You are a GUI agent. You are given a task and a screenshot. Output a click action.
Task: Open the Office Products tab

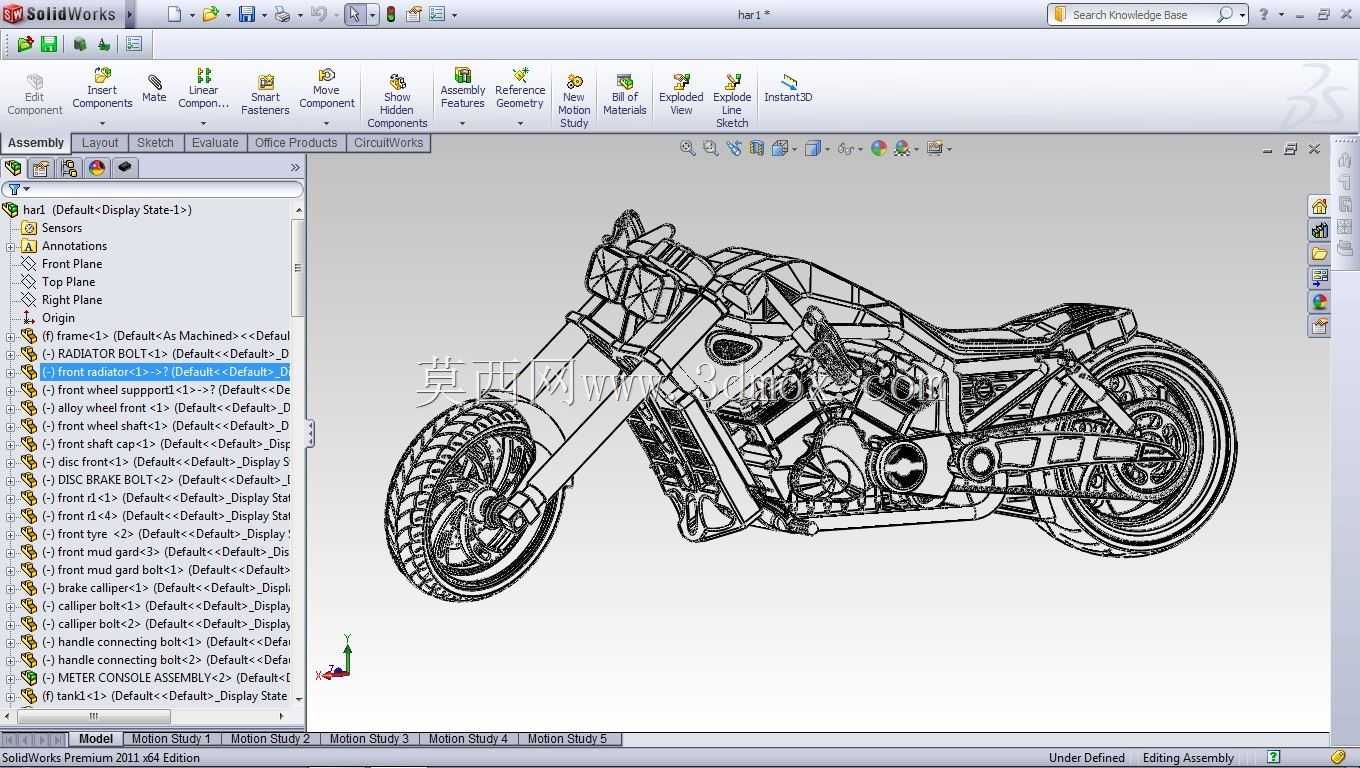(296, 143)
